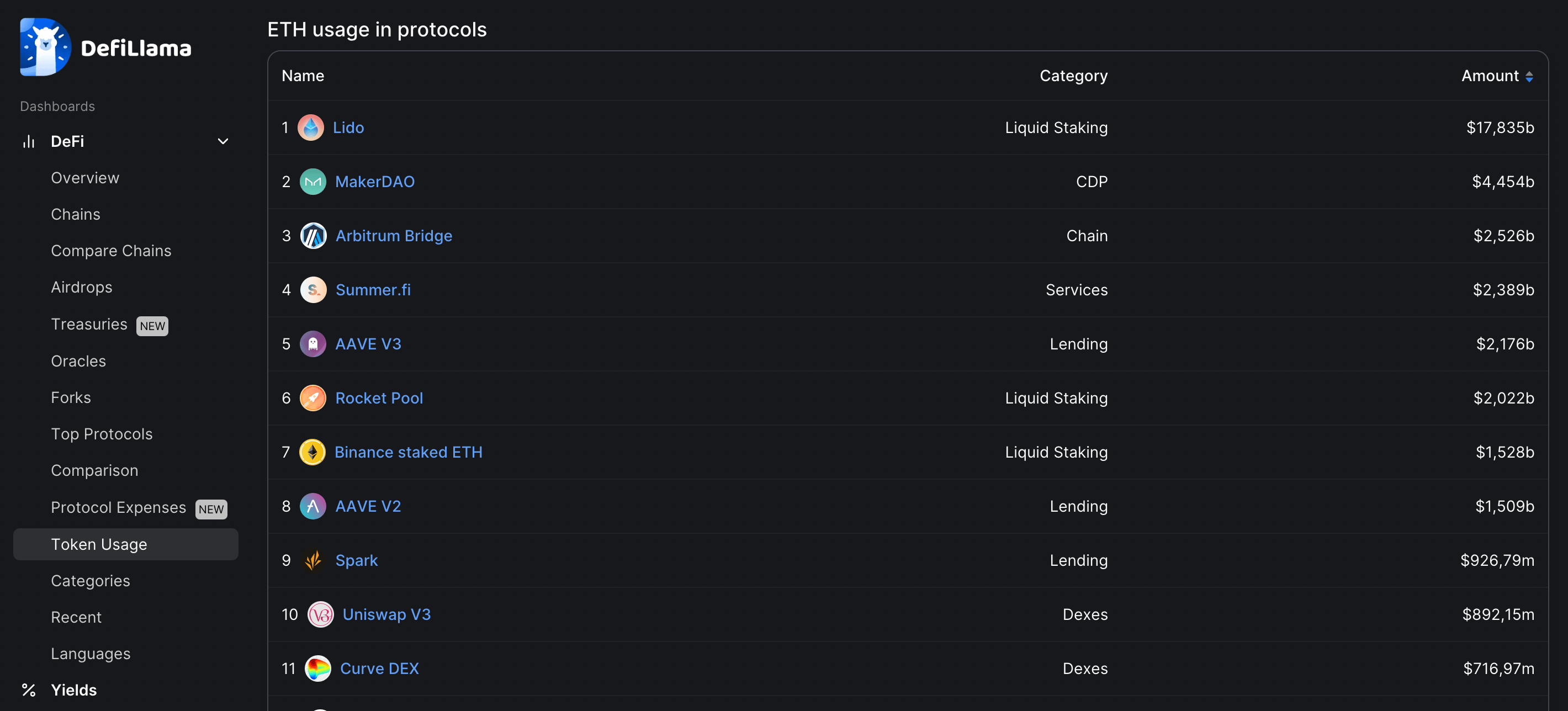The height and width of the screenshot is (711, 1568).
Task: Expand the Yields sidebar section
Action: point(73,691)
